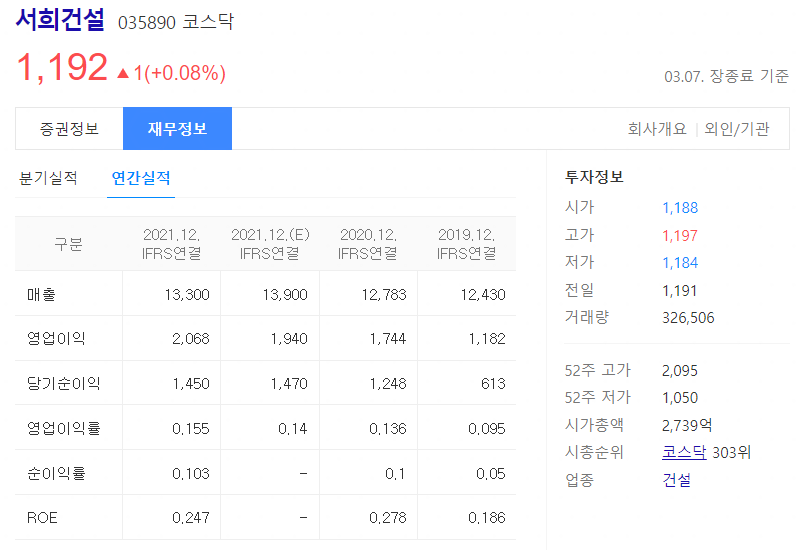
Task: Click operating profit value 2,068
Action: (x=191, y=339)
